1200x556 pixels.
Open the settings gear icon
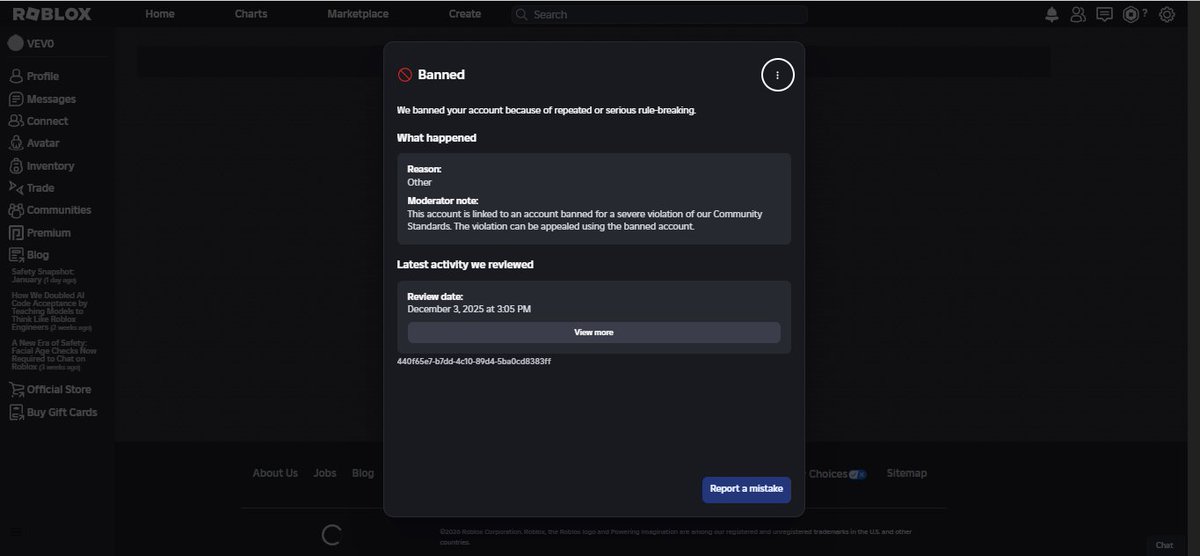pyautogui.click(x=1166, y=14)
